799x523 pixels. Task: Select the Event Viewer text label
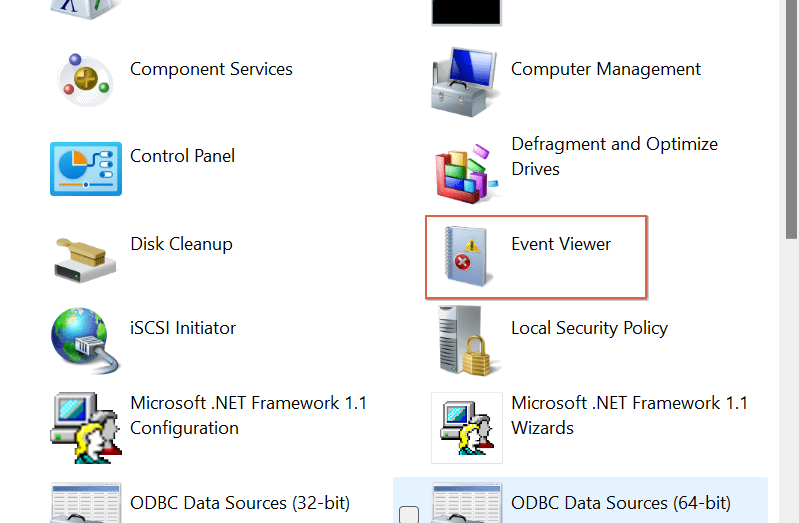pos(561,244)
